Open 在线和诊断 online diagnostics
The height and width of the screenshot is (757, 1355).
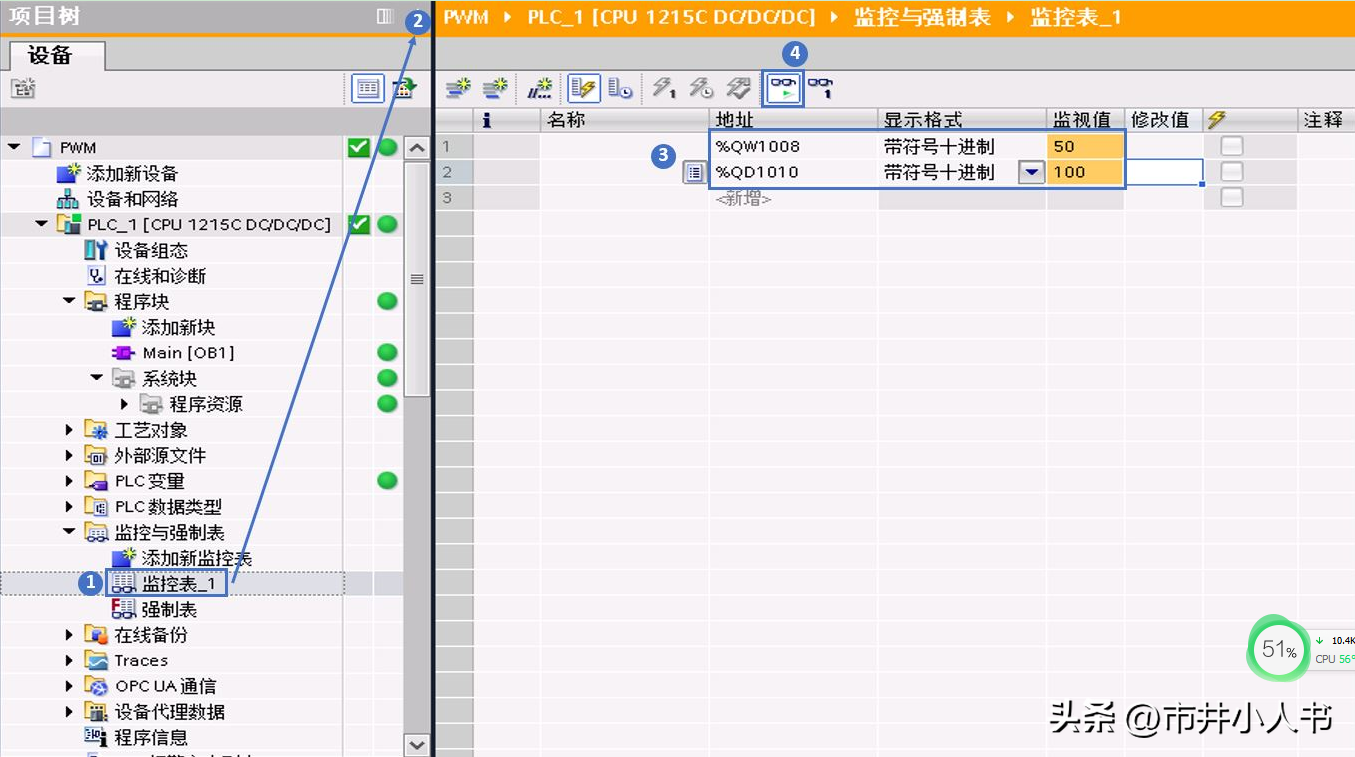tap(160, 276)
